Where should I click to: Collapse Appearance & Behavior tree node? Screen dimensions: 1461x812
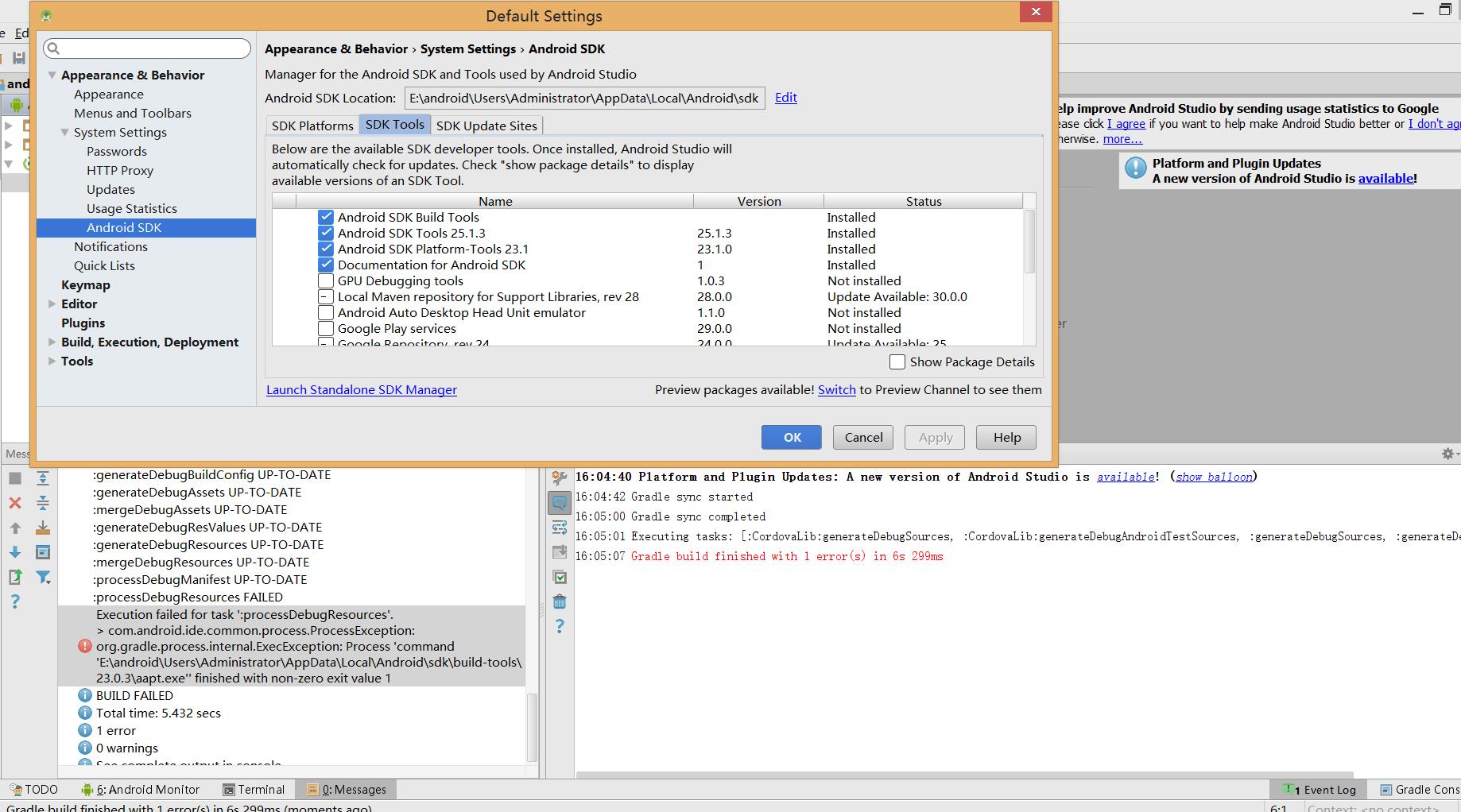[52, 75]
